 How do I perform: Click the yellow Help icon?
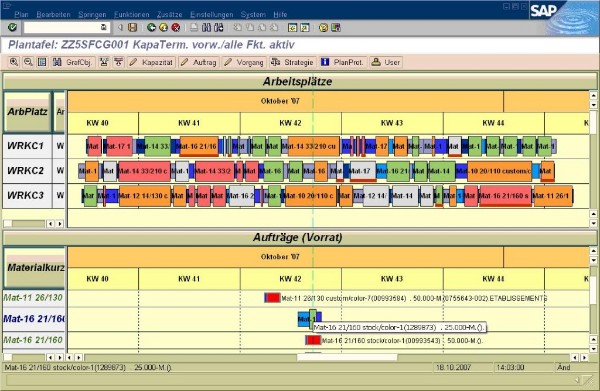pyautogui.click(x=324, y=28)
